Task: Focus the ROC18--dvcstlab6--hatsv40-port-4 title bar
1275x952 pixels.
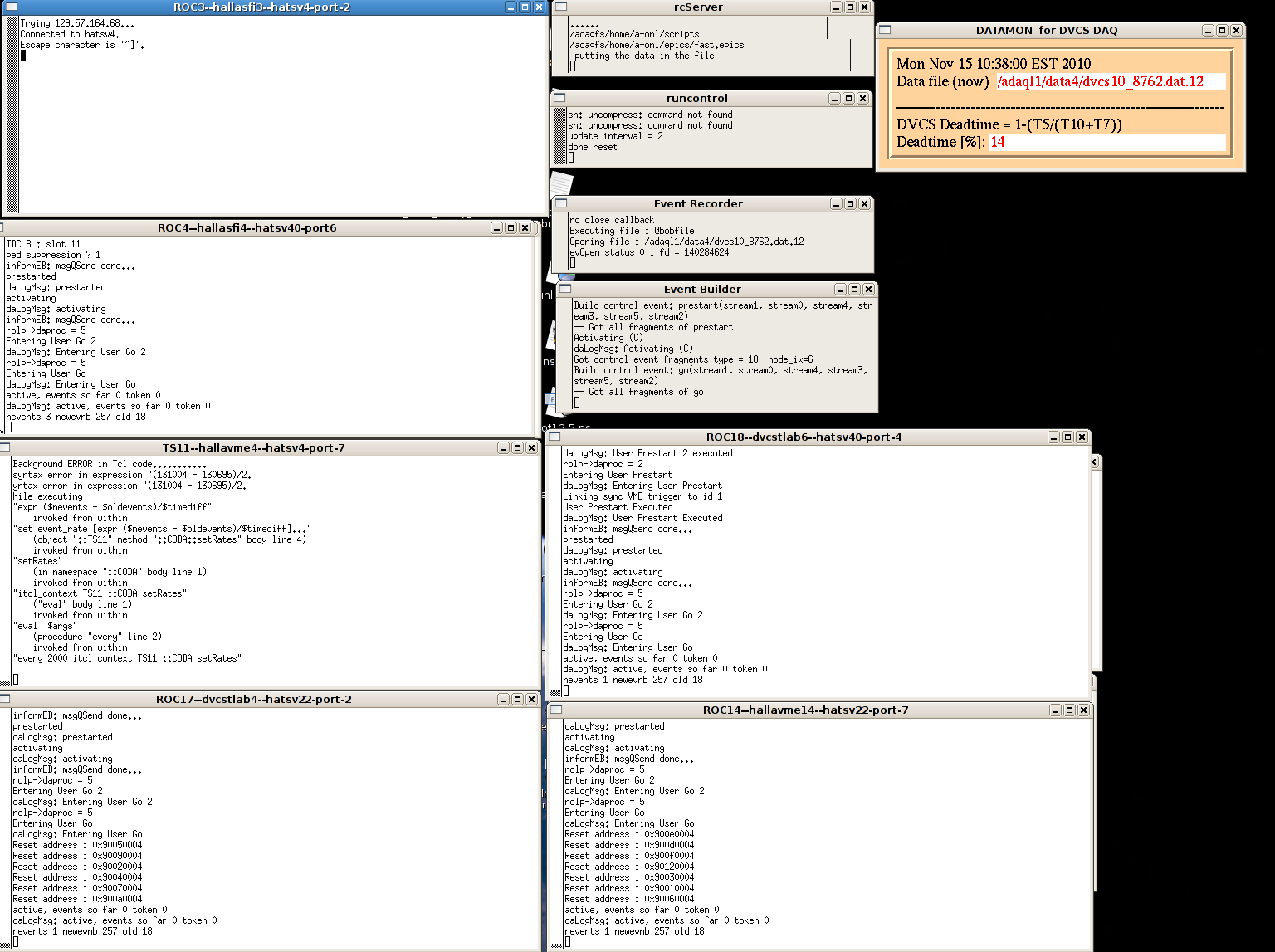Action: [x=804, y=437]
